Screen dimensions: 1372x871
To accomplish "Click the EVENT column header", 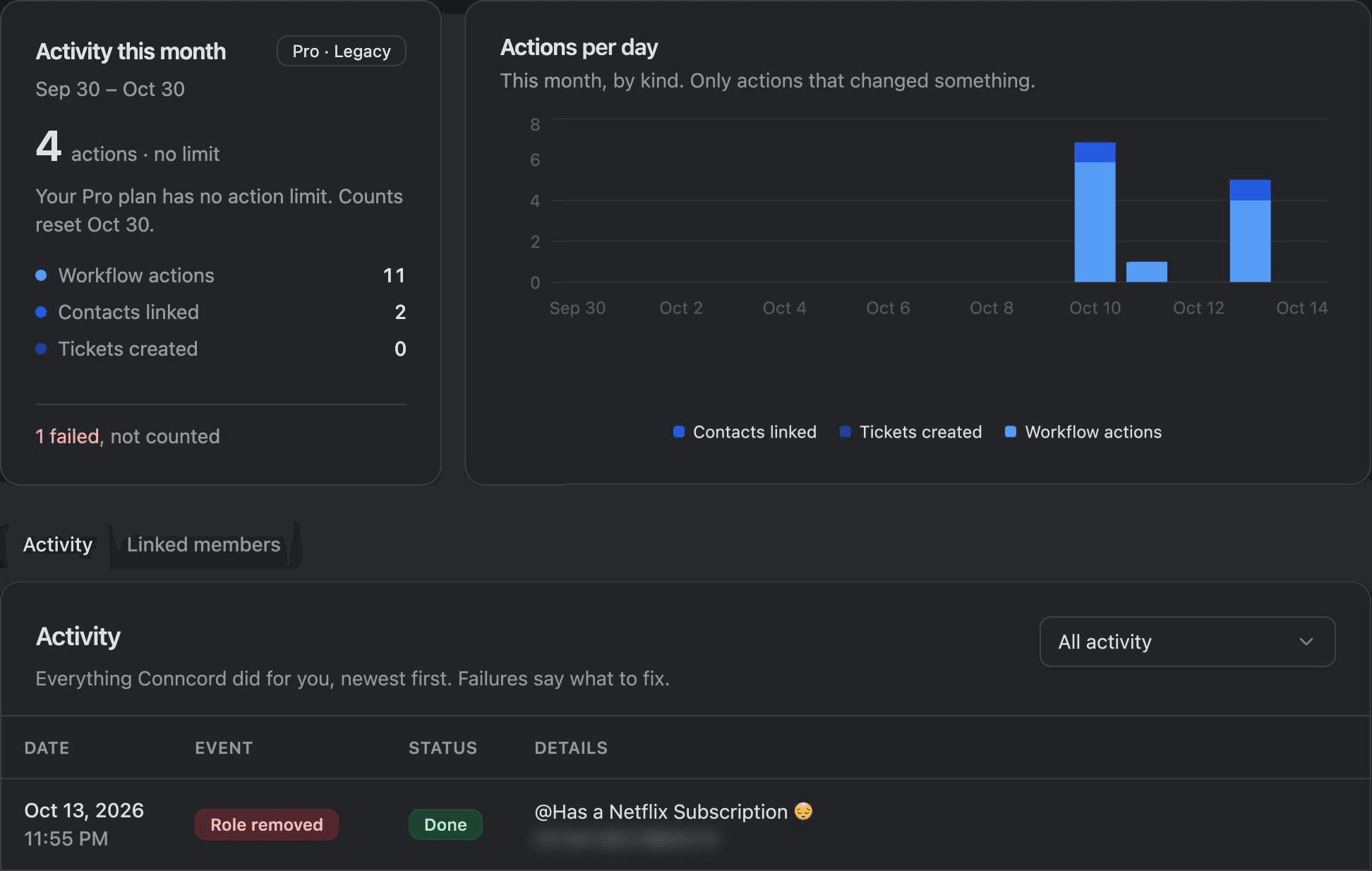I will (x=224, y=748).
